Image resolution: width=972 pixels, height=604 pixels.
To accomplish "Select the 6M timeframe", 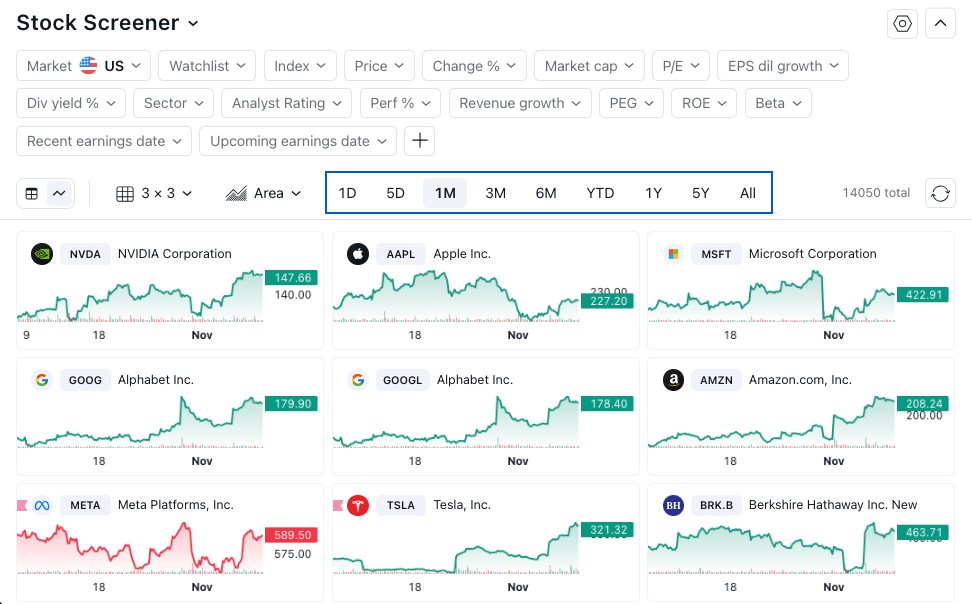I will [x=546, y=193].
